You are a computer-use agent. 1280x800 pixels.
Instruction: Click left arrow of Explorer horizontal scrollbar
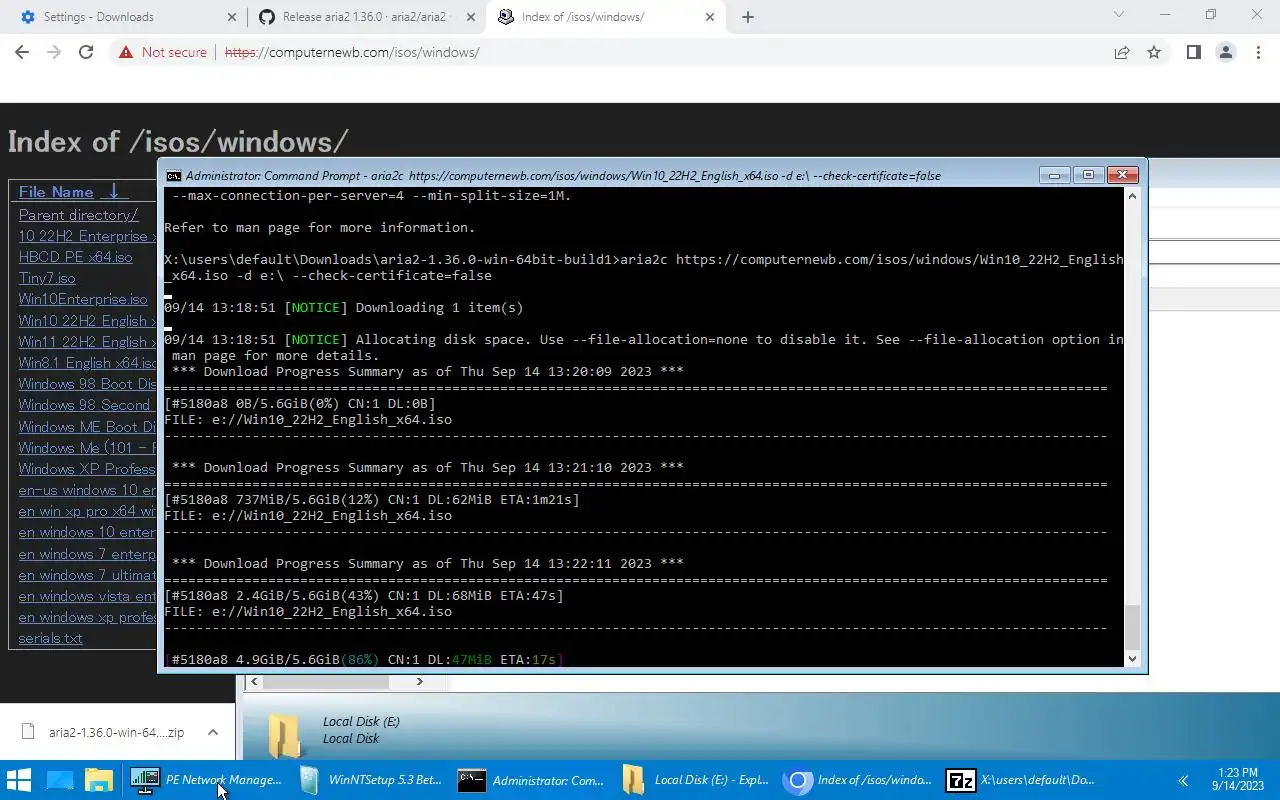click(x=254, y=681)
